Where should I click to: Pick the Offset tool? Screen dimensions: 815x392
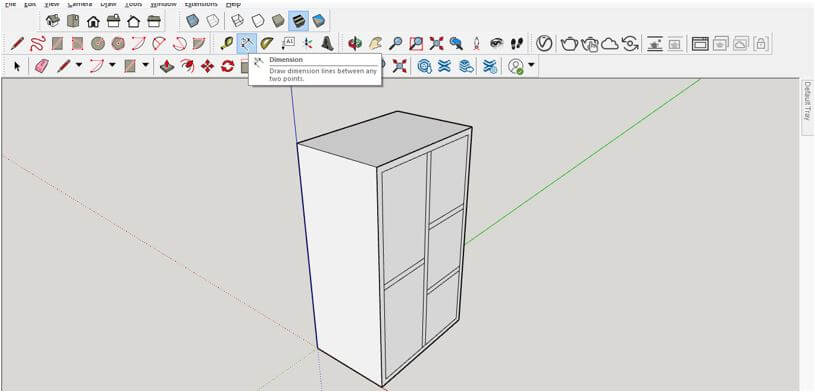click(187, 66)
